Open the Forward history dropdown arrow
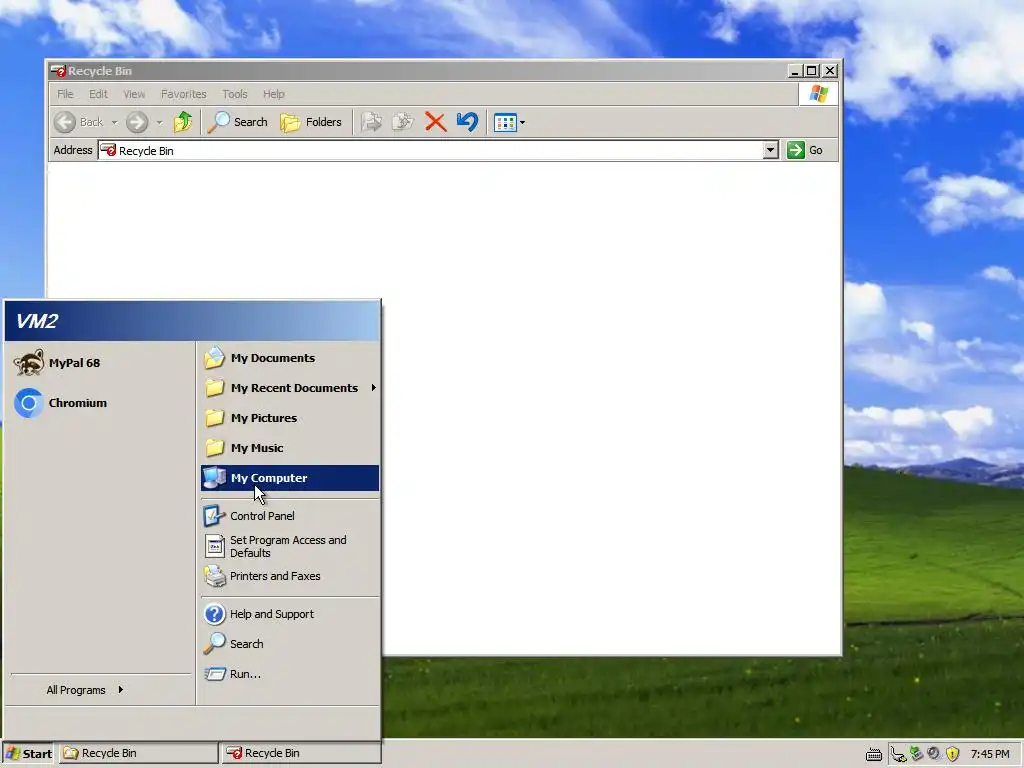1024x768 pixels. click(159, 122)
